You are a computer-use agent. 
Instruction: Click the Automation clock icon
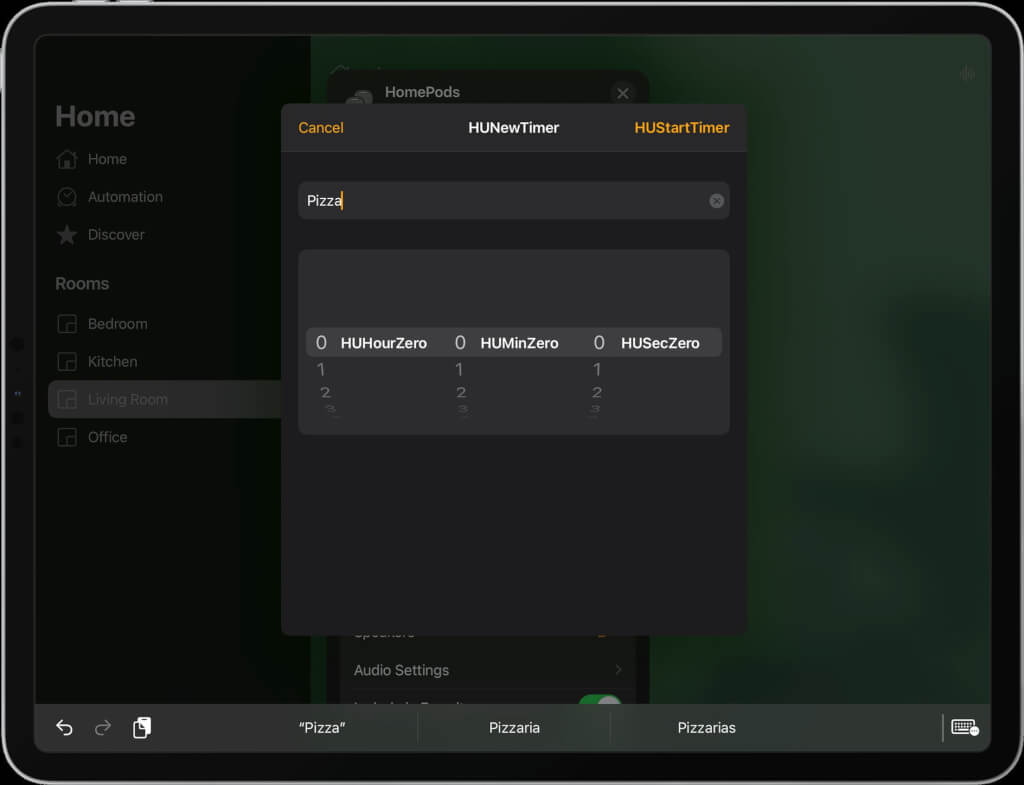(67, 197)
